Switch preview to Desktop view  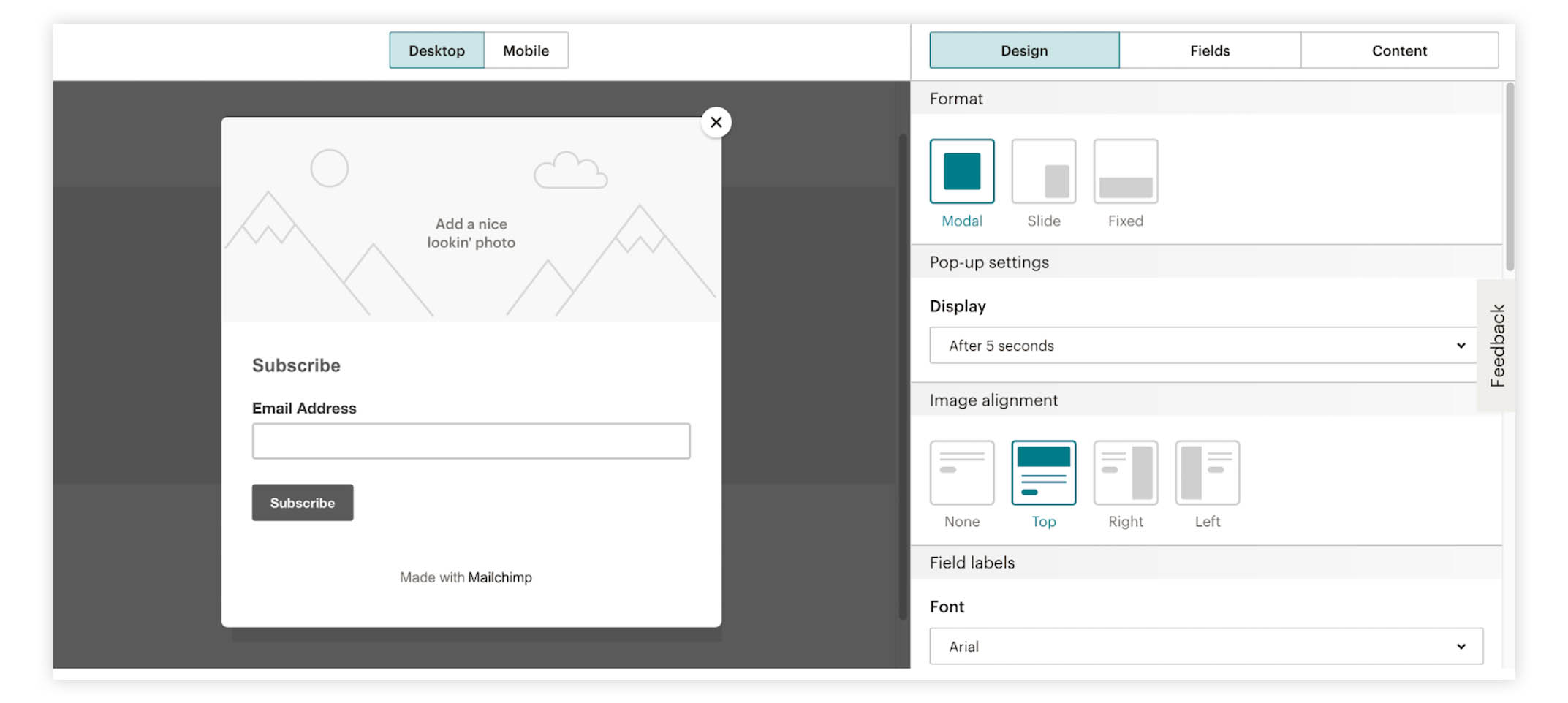click(436, 50)
